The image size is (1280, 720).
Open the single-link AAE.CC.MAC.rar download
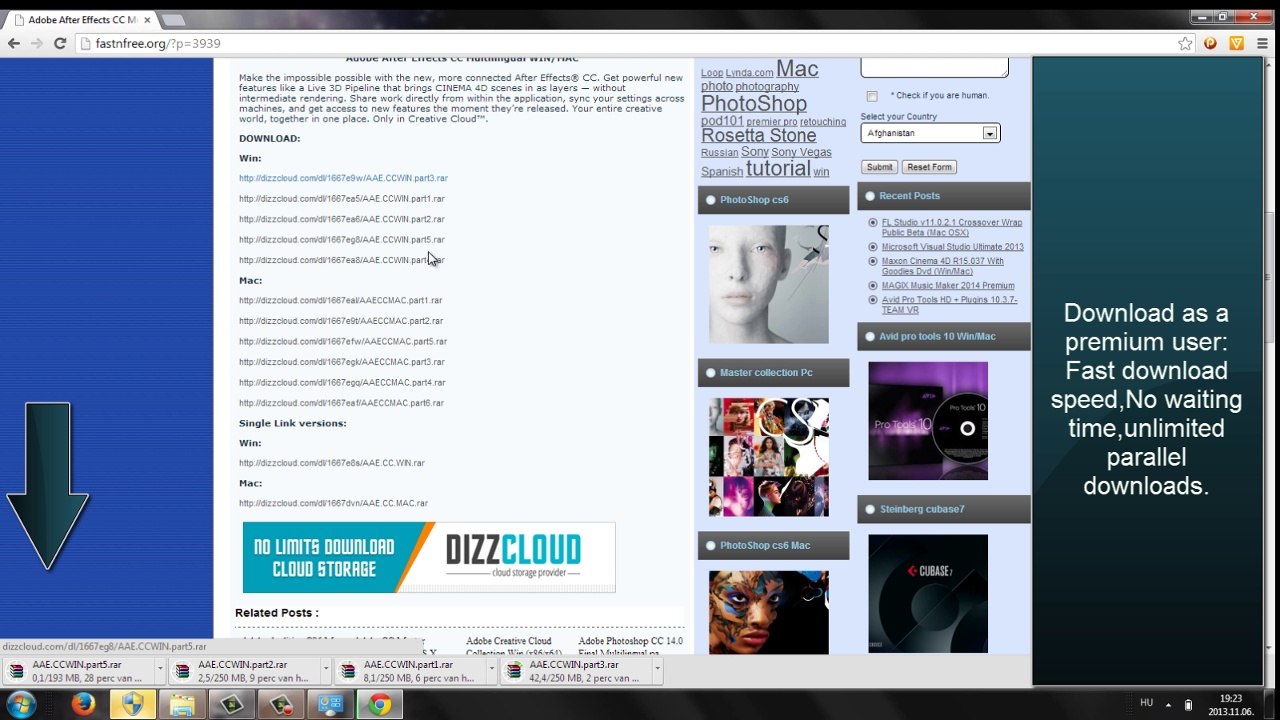coord(333,503)
